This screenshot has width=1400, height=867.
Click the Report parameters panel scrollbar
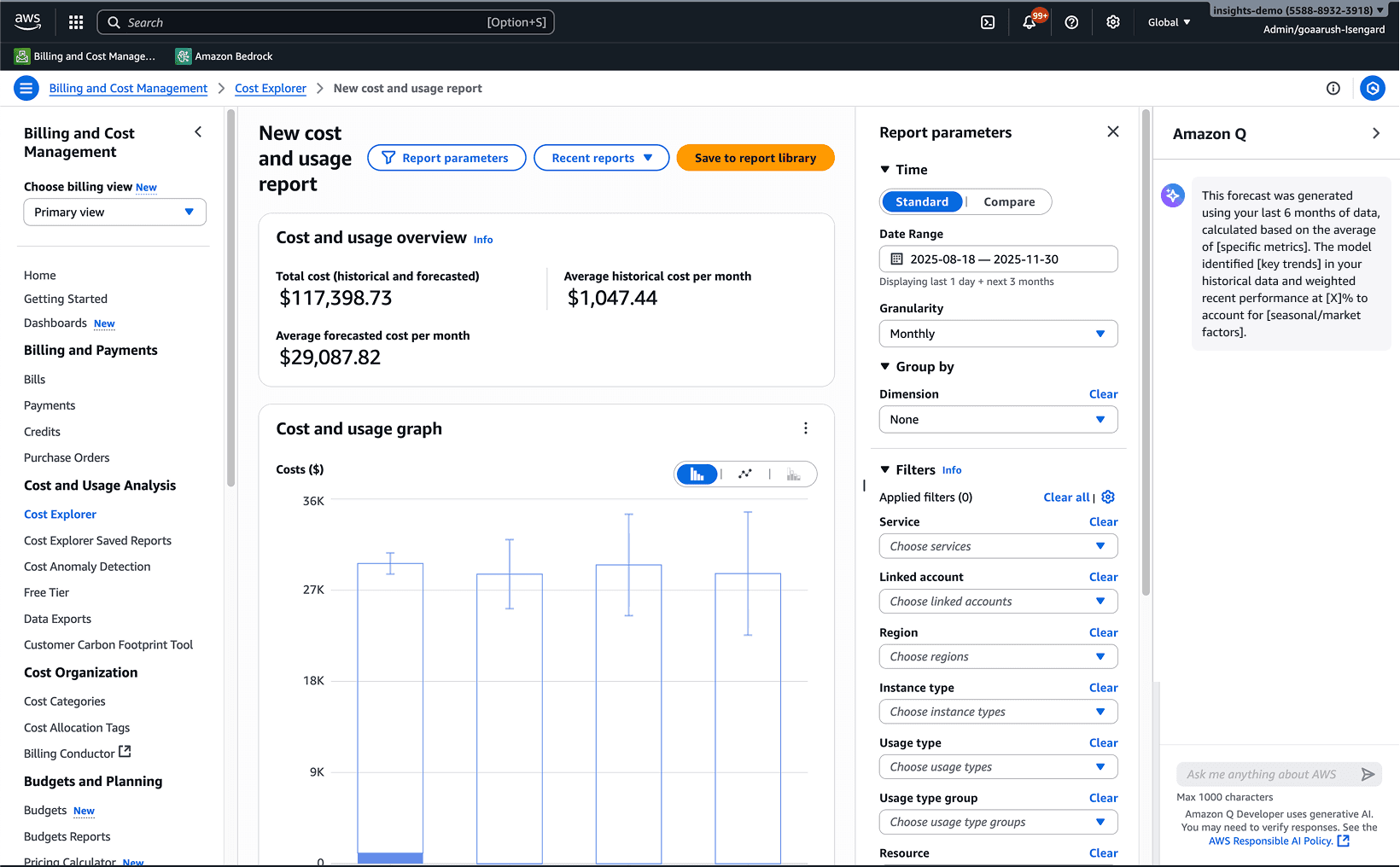1146,352
